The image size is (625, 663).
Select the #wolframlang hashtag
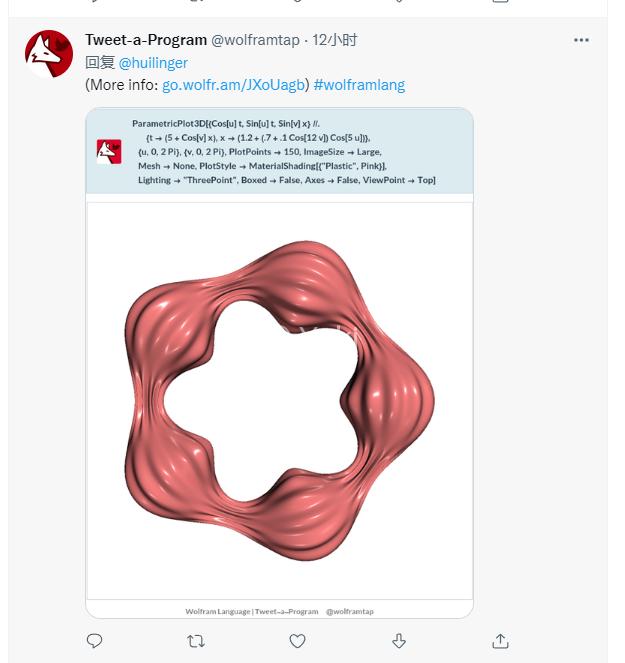(x=359, y=85)
